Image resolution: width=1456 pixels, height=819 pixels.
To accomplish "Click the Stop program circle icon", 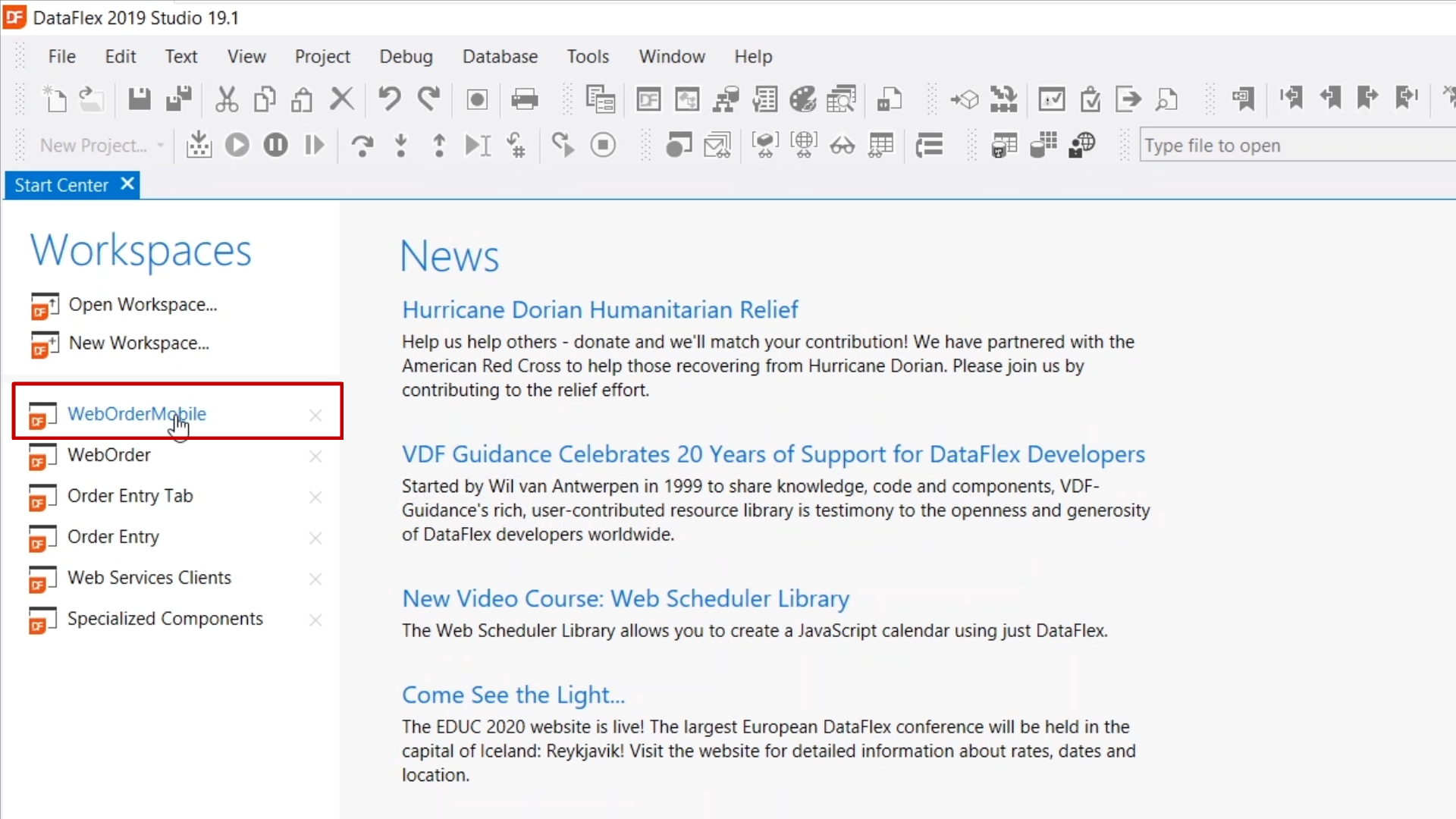I will (603, 145).
